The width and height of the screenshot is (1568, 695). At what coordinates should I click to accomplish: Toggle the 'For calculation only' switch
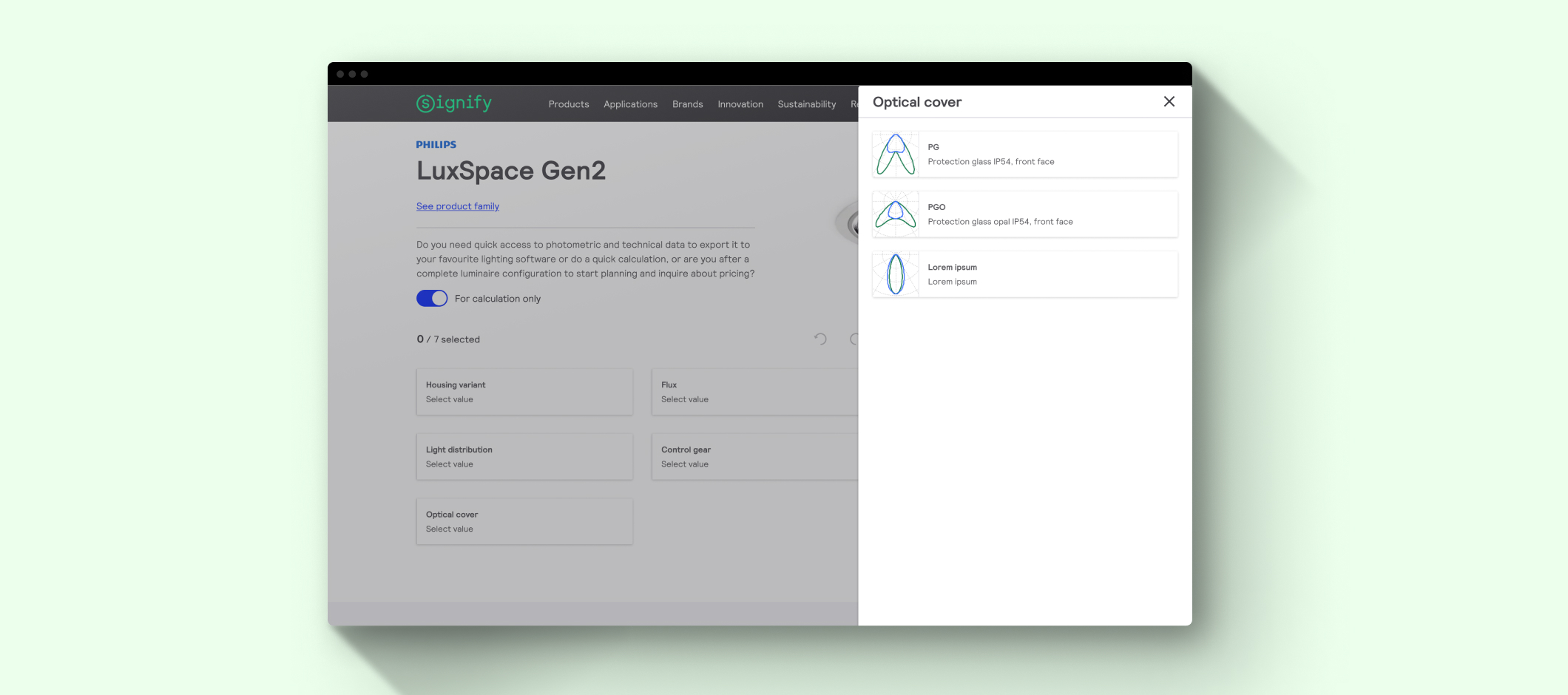point(431,298)
